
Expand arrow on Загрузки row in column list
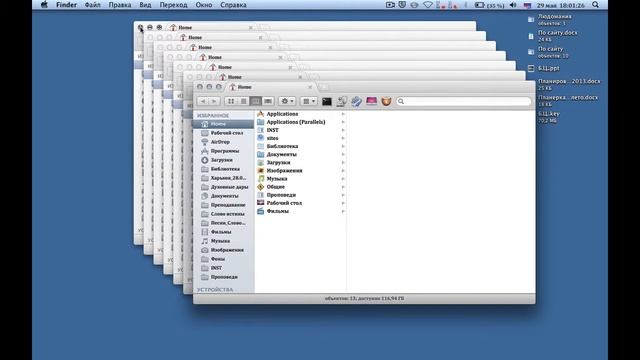(x=343, y=162)
